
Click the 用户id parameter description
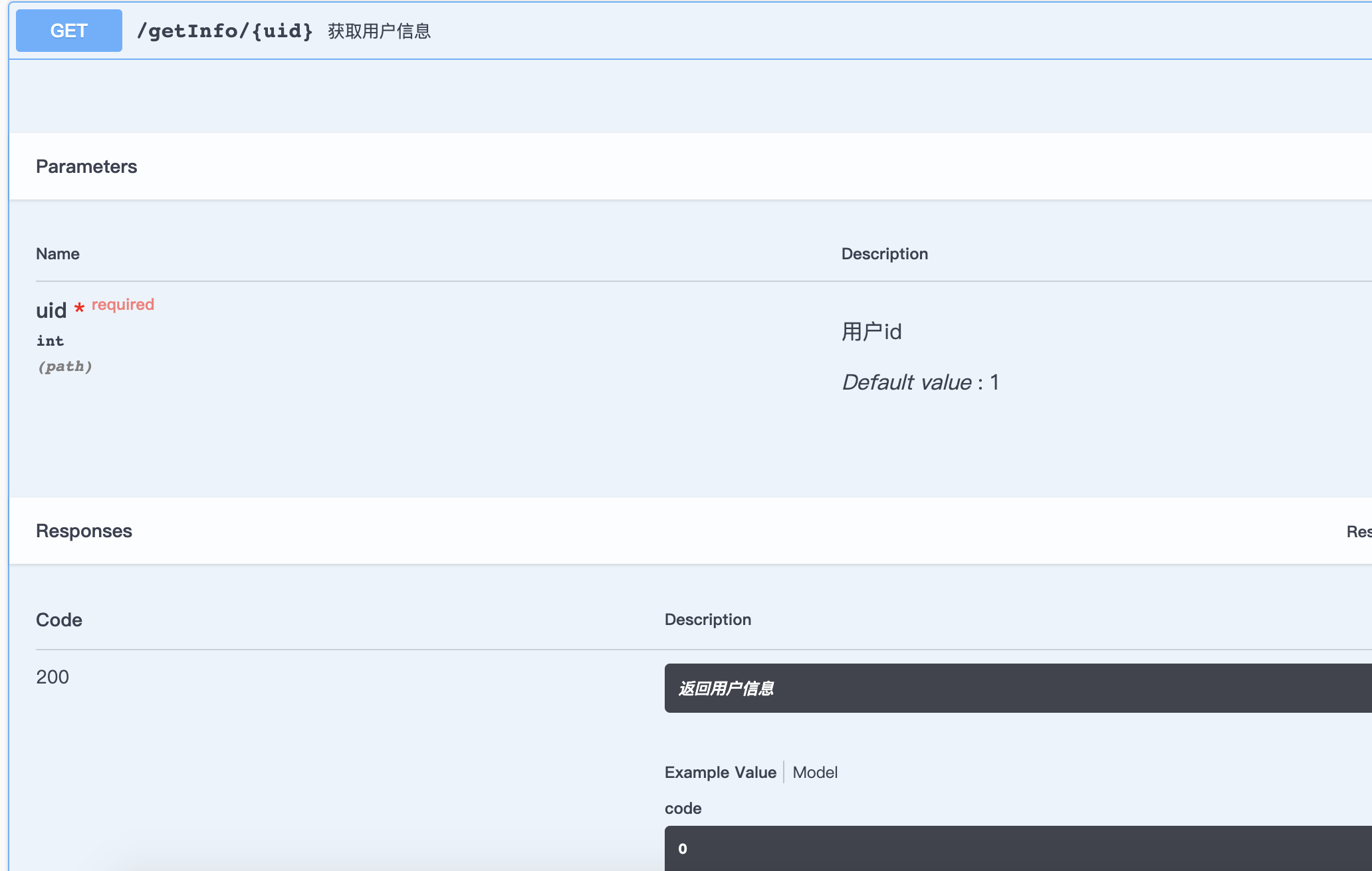(871, 331)
